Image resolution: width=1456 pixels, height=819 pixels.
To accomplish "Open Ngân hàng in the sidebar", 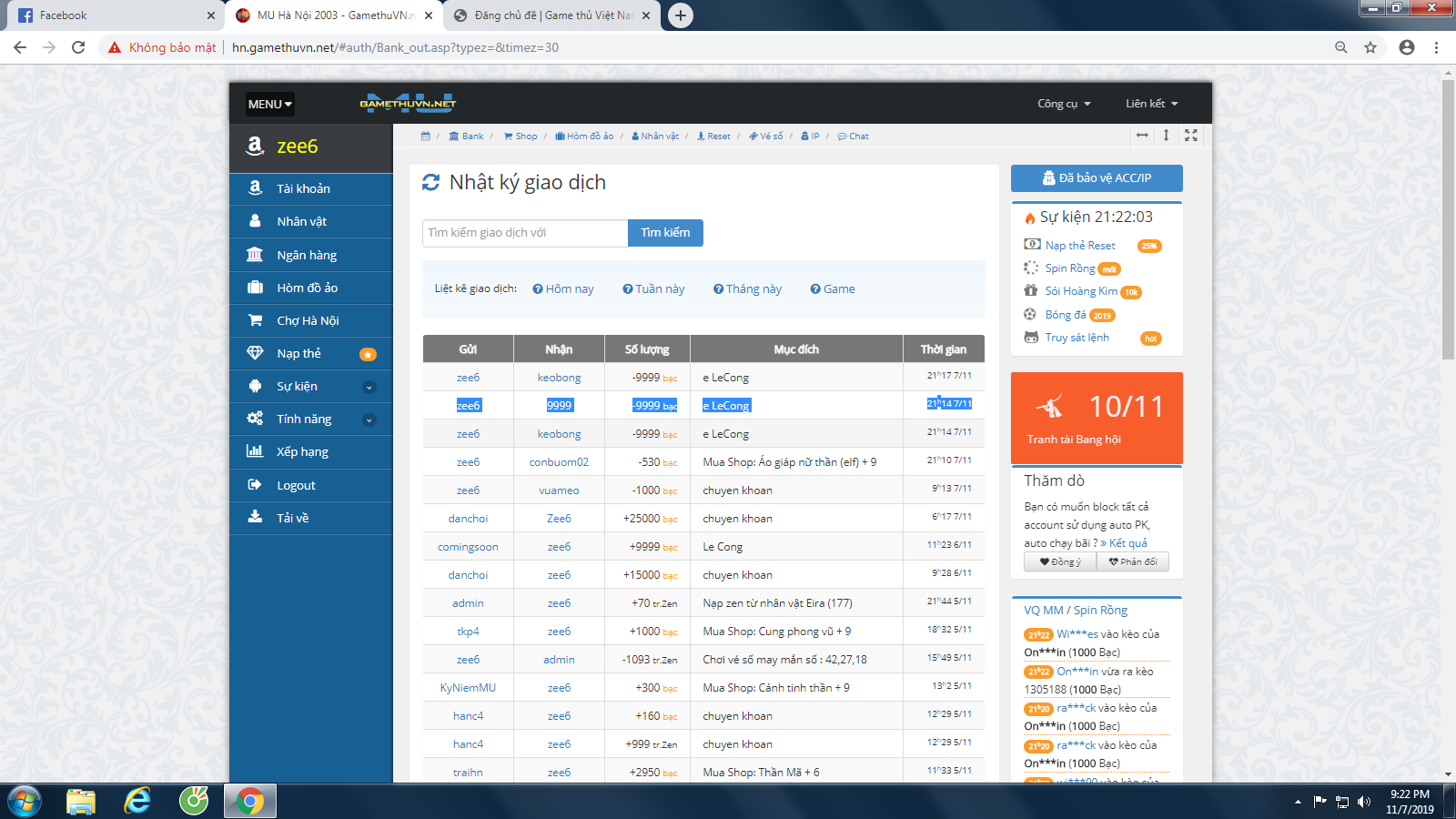I will tap(307, 256).
